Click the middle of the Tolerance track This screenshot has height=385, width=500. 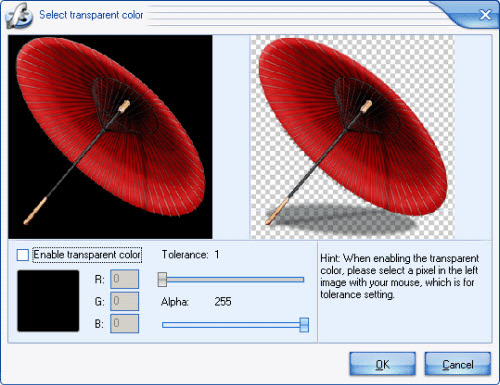231,279
